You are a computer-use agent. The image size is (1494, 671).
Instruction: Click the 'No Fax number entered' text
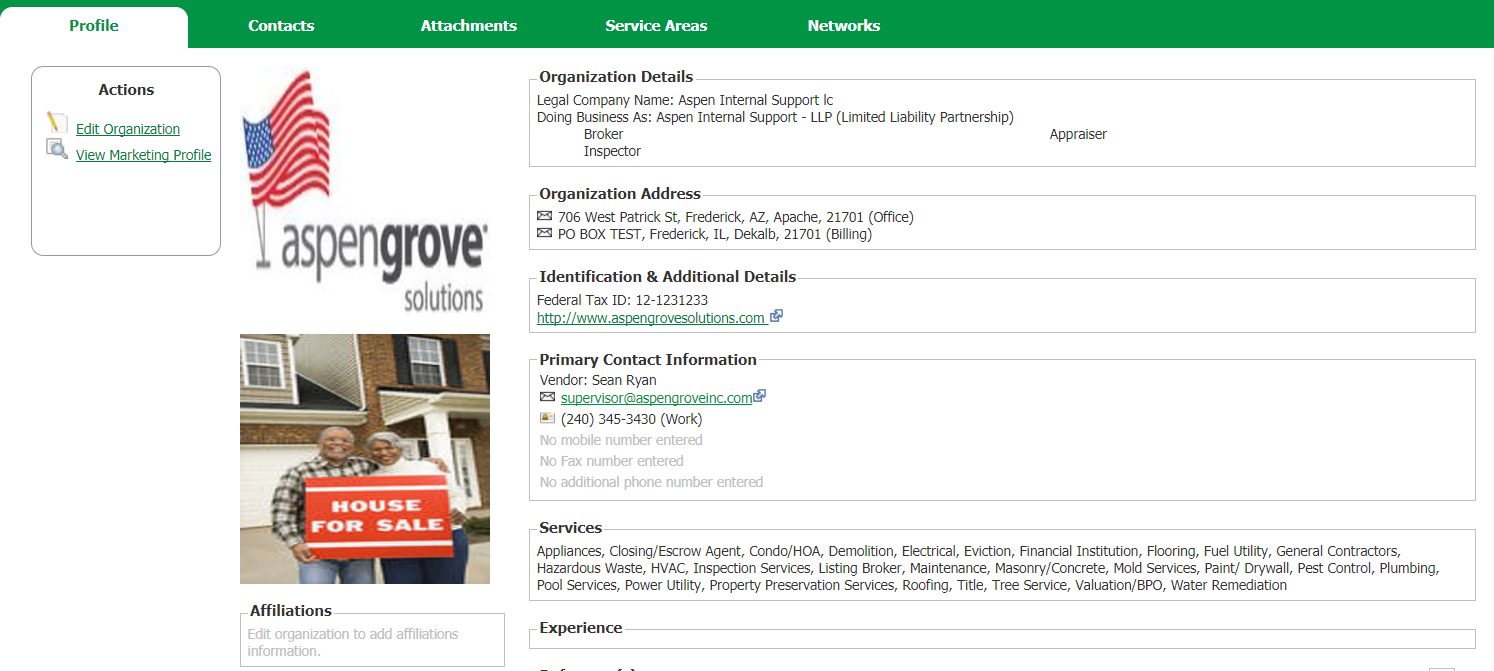coord(612,461)
